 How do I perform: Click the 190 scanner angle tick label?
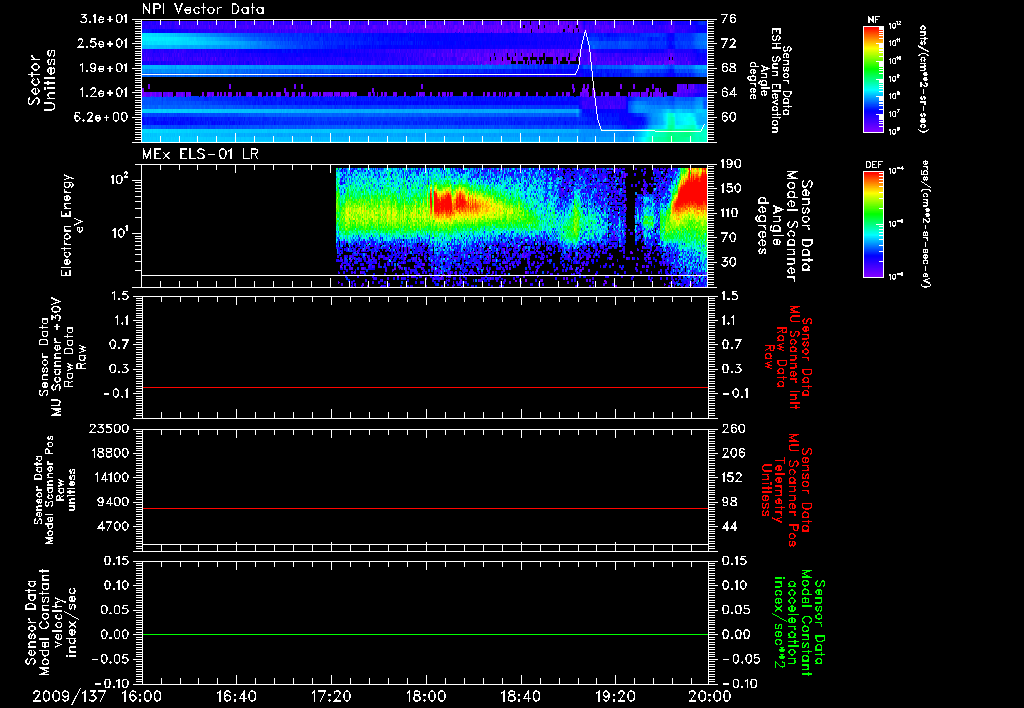[x=732, y=164]
